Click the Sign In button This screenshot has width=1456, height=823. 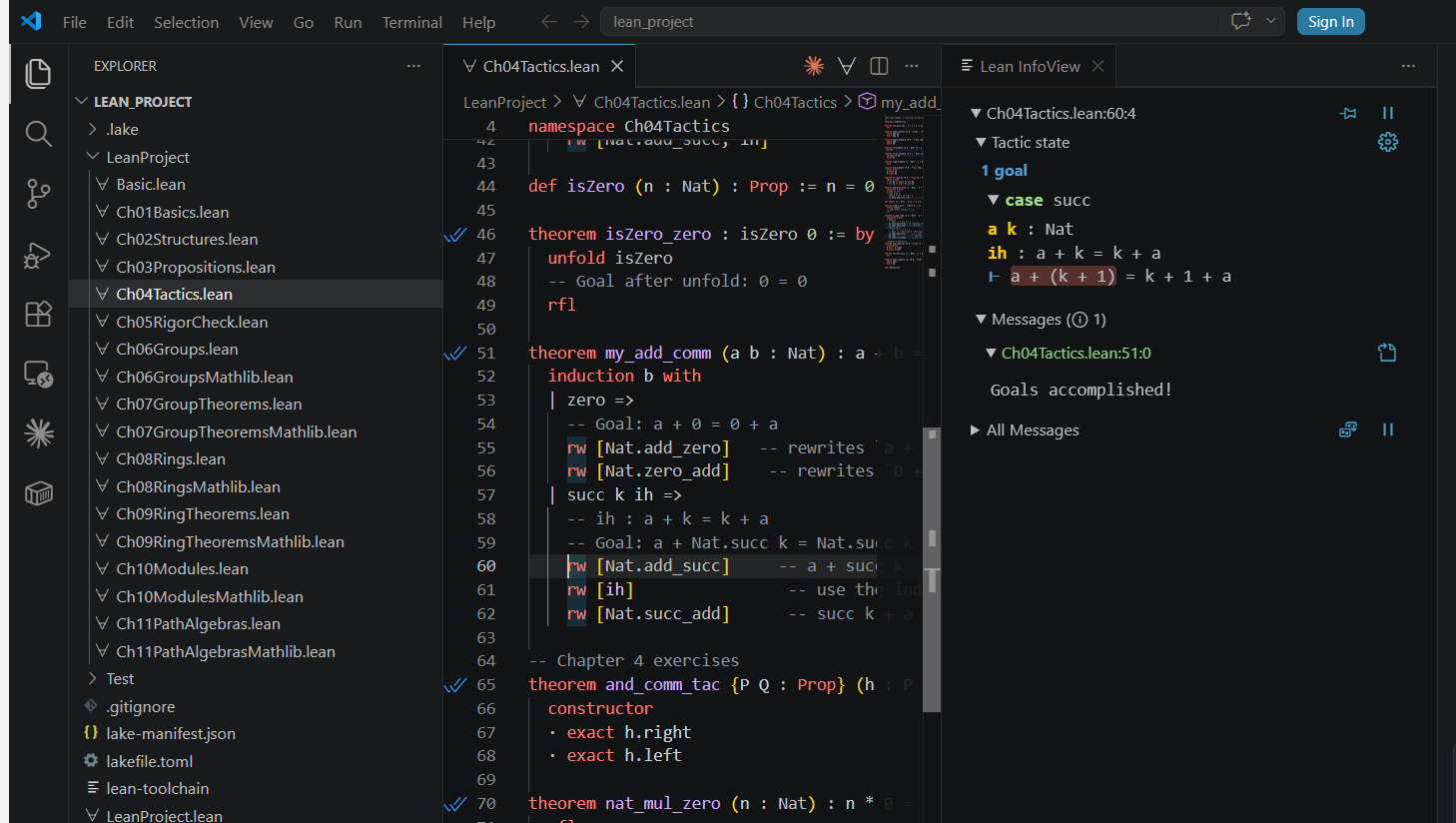coord(1331,21)
